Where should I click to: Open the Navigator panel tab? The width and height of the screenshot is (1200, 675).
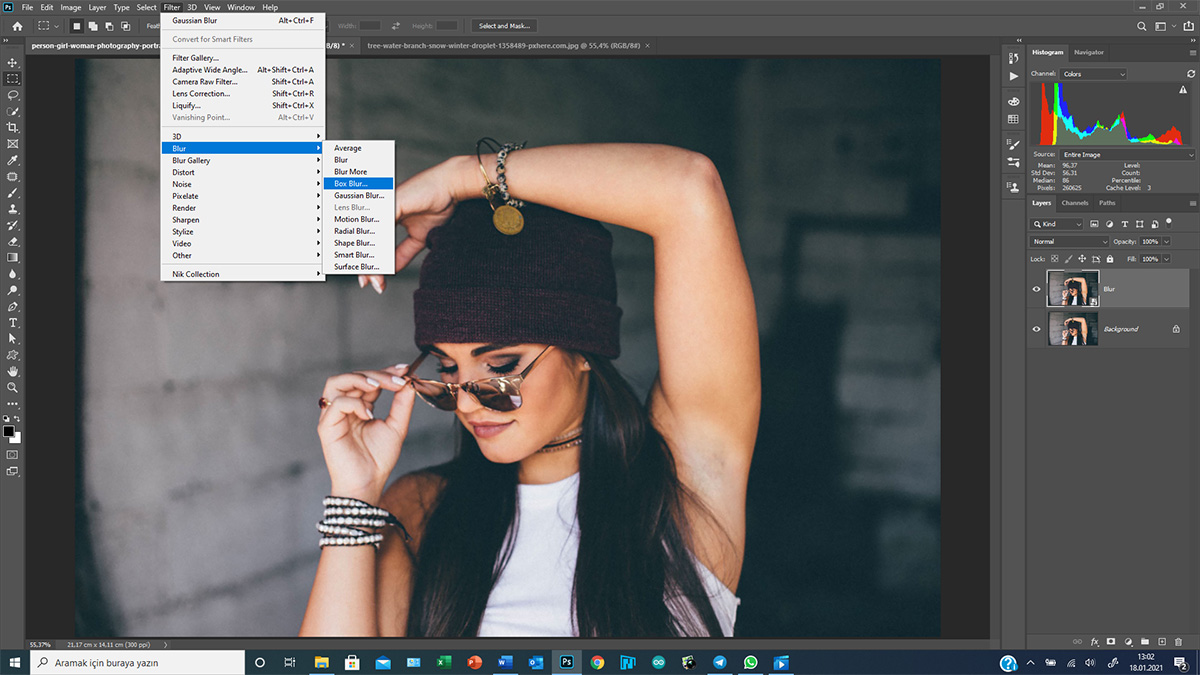(x=1089, y=52)
